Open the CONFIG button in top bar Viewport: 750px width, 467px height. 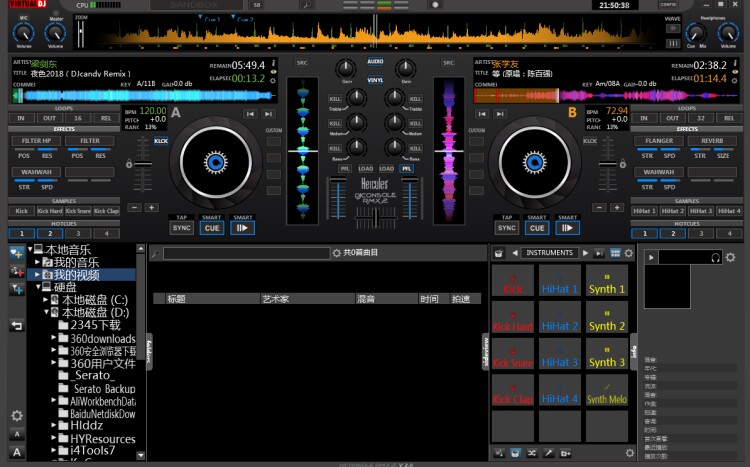pyautogui.click(x=668, y=5)
